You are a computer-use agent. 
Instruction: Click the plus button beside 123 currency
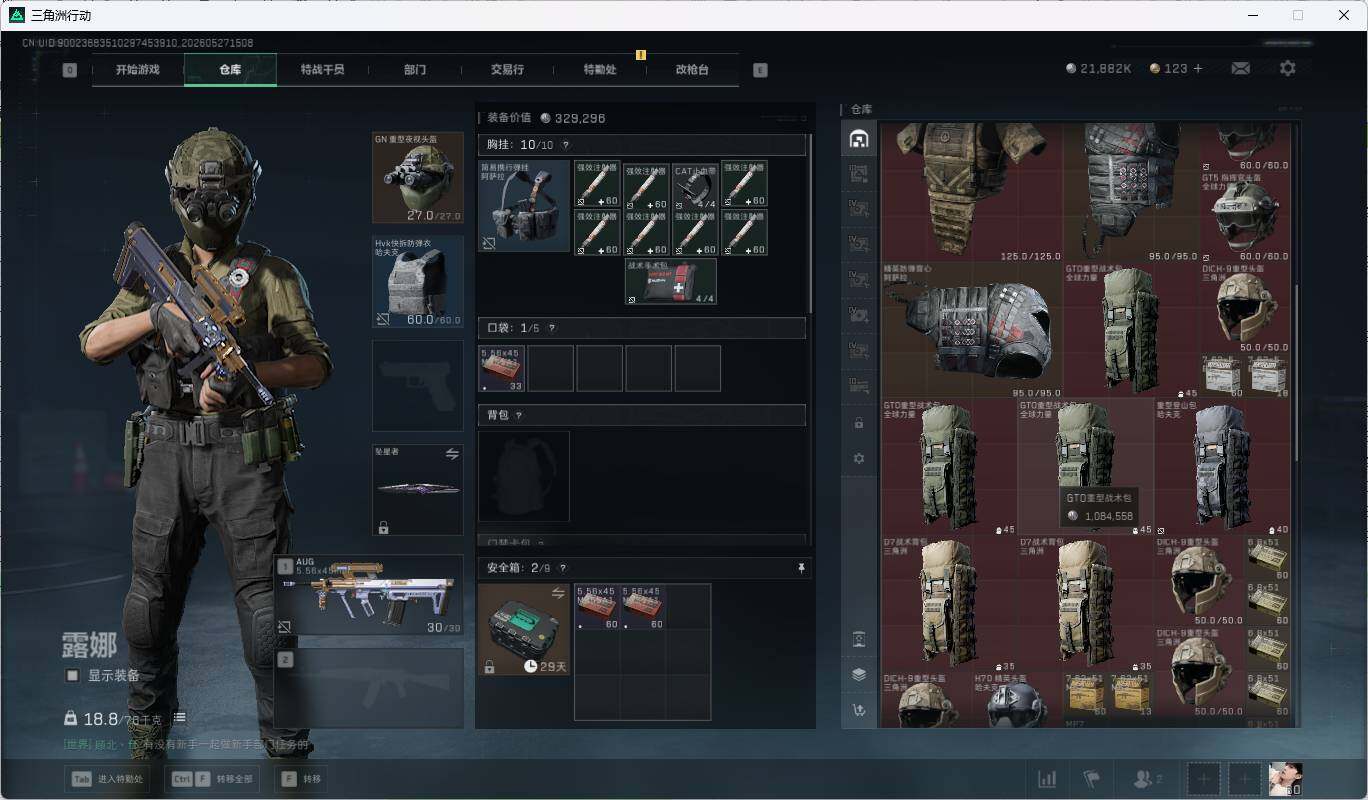(1198, 68)
